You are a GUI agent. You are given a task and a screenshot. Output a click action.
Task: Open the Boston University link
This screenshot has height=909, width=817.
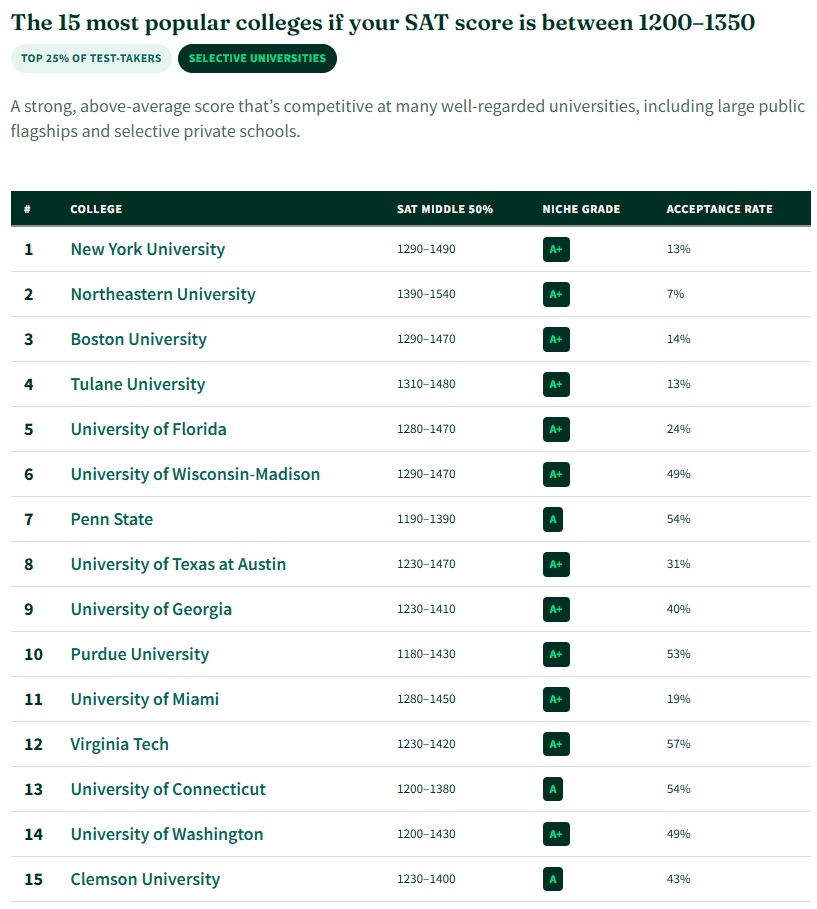coord(139,339)
